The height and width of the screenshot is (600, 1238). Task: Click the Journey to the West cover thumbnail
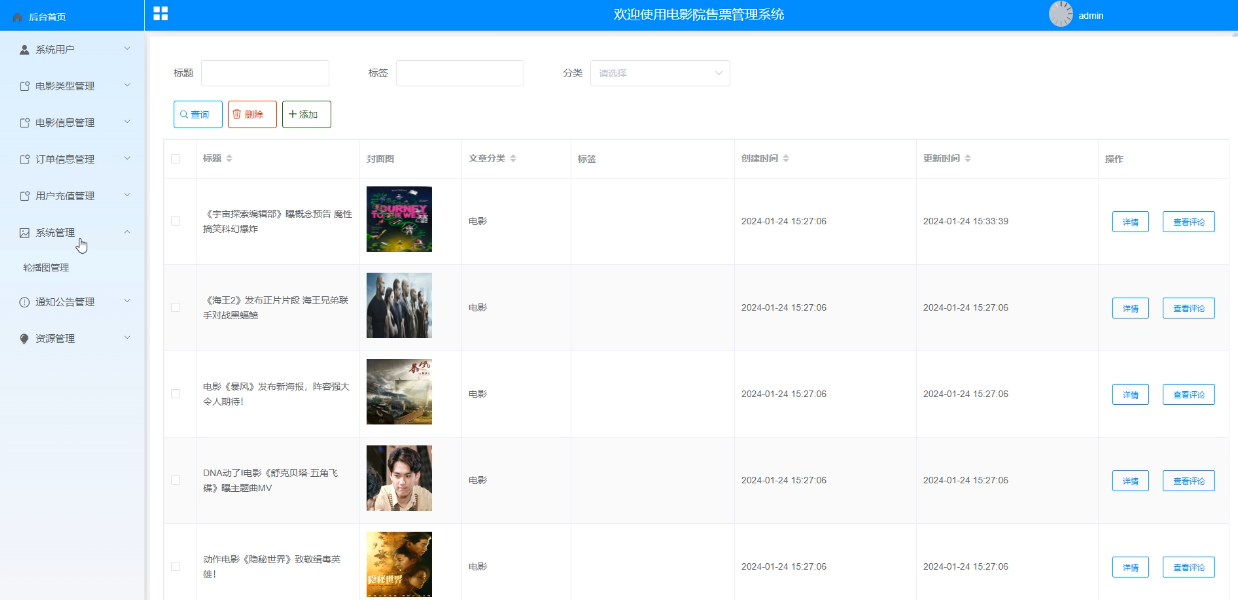(399, 219)
